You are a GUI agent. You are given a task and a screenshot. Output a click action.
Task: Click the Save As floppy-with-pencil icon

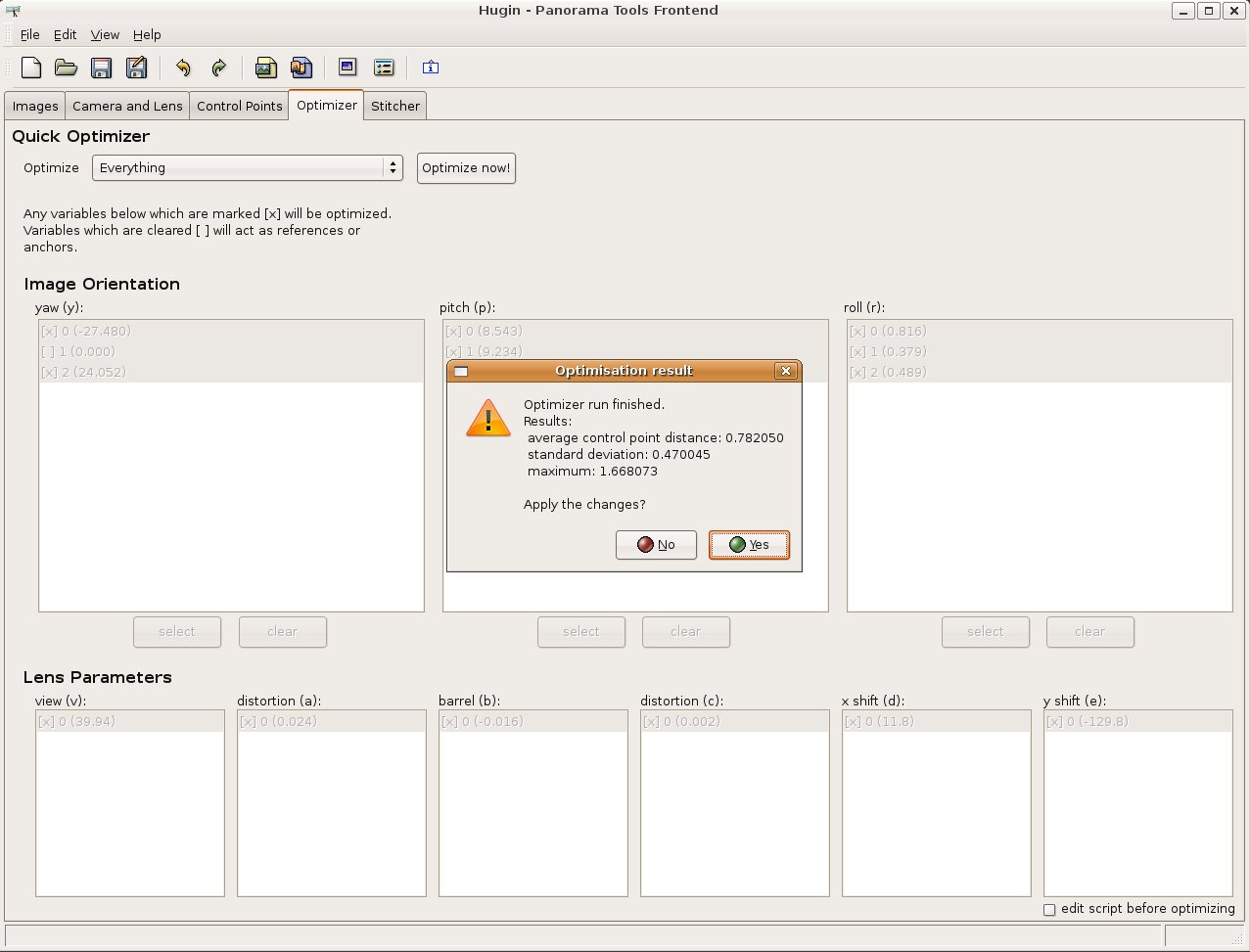(136, 68)
